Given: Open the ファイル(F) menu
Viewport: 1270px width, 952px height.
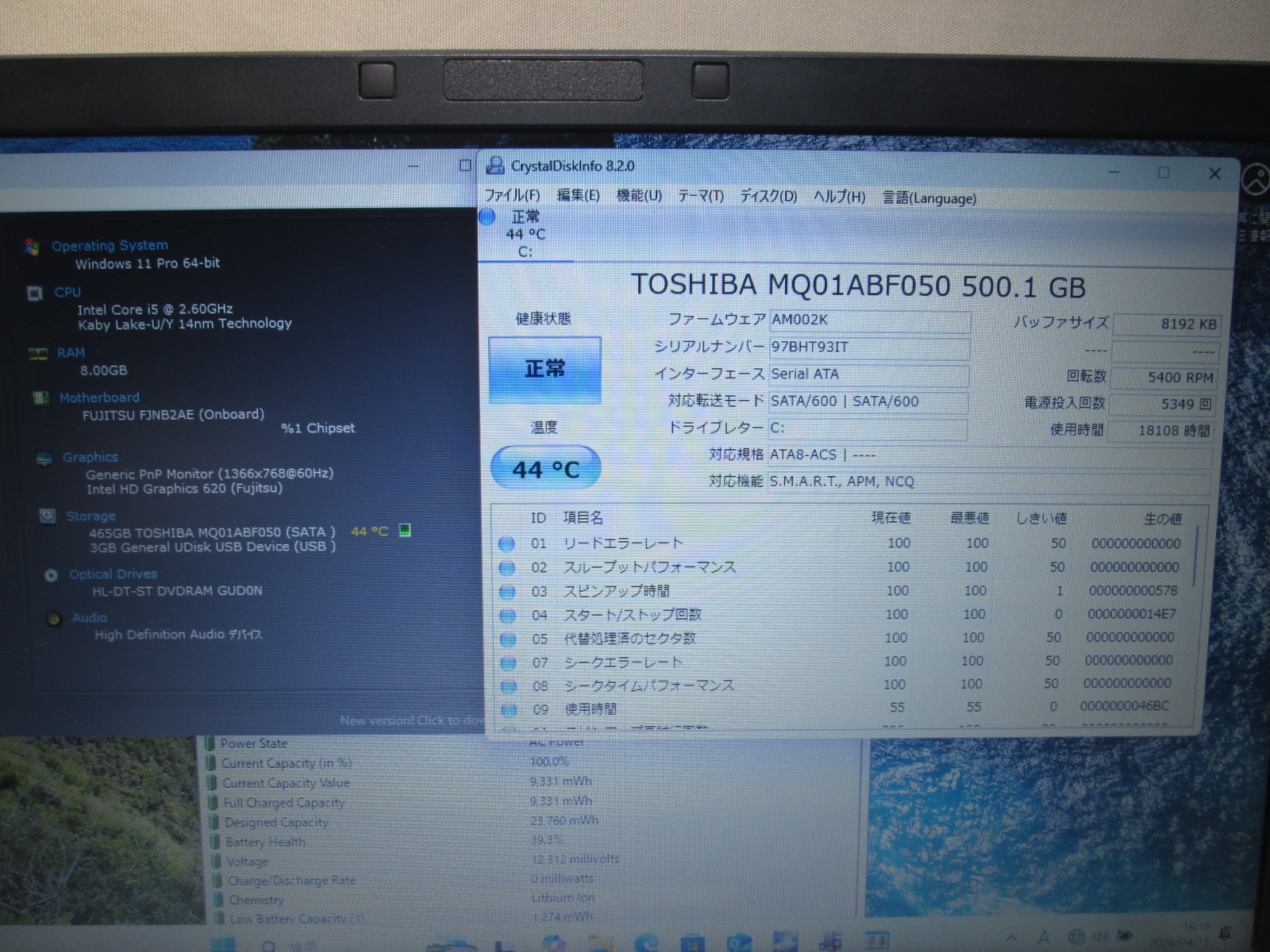Looking at the screenshot, I should pos(512,196).
